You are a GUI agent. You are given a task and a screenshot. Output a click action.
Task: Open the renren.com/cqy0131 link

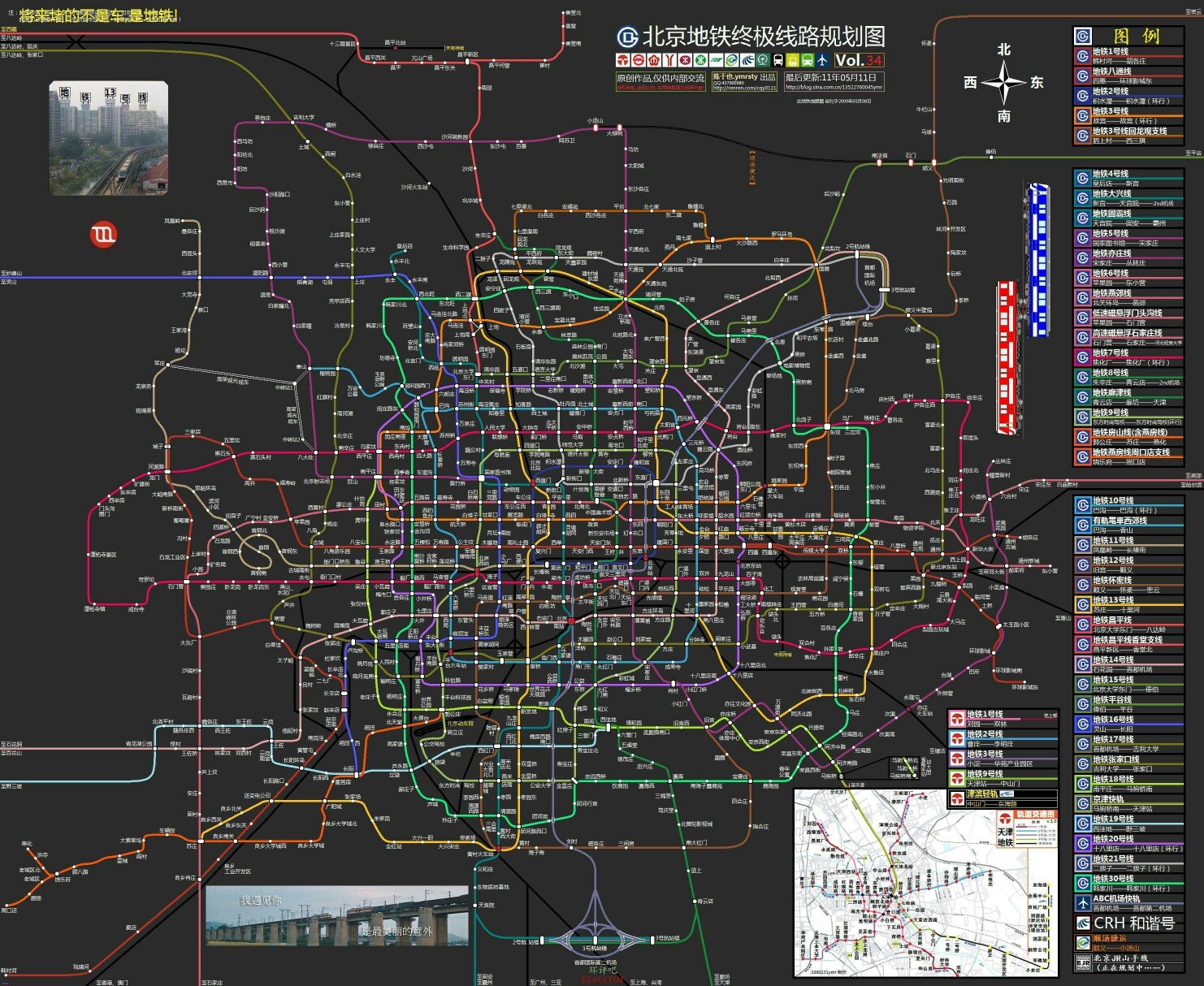[745, 88]
